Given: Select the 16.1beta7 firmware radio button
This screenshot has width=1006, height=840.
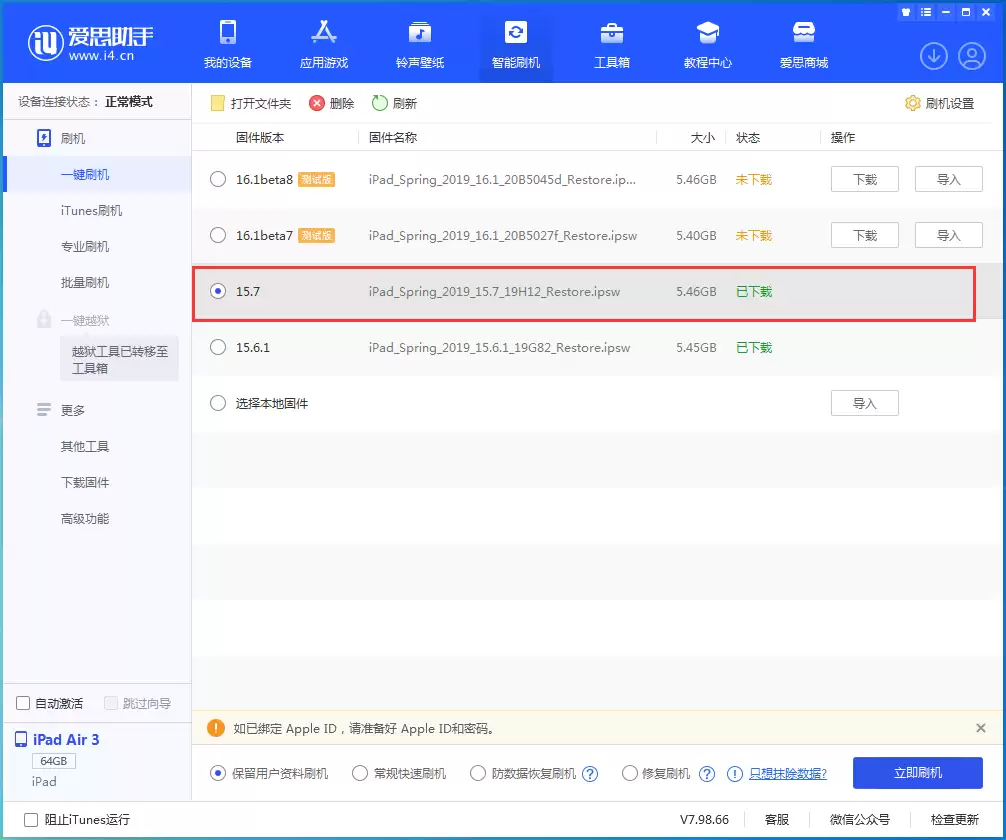Looking at the screenshot, I should click(218, 235).
